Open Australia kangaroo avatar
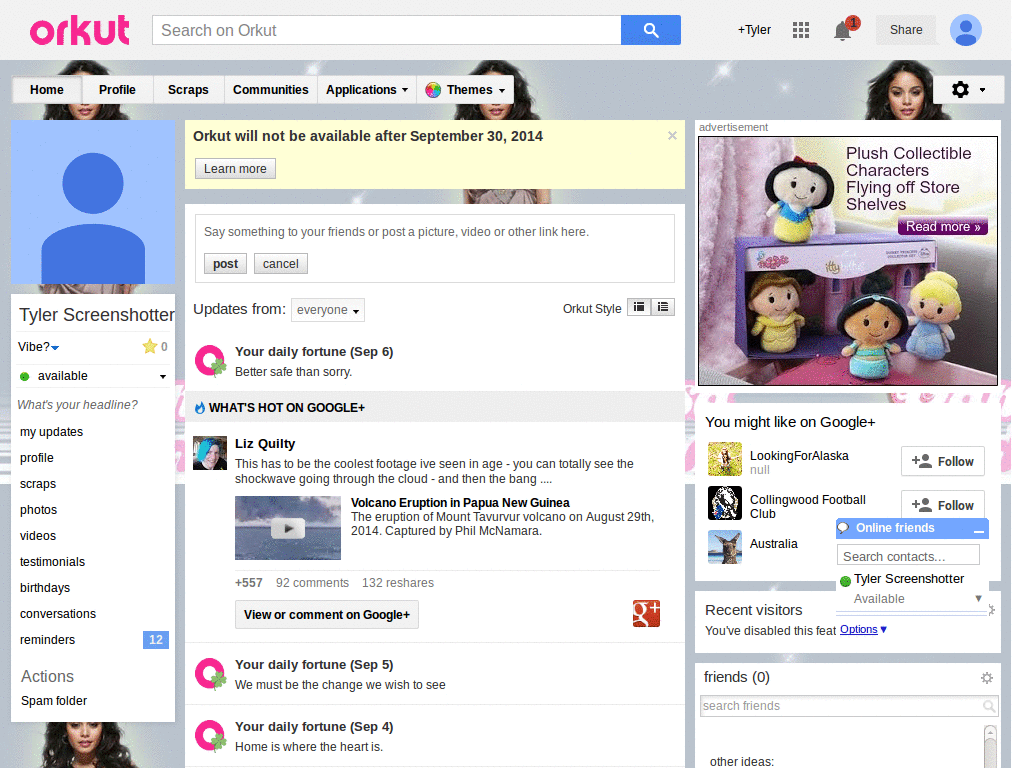Screen dimensions: 1024x768 [725, 547]
